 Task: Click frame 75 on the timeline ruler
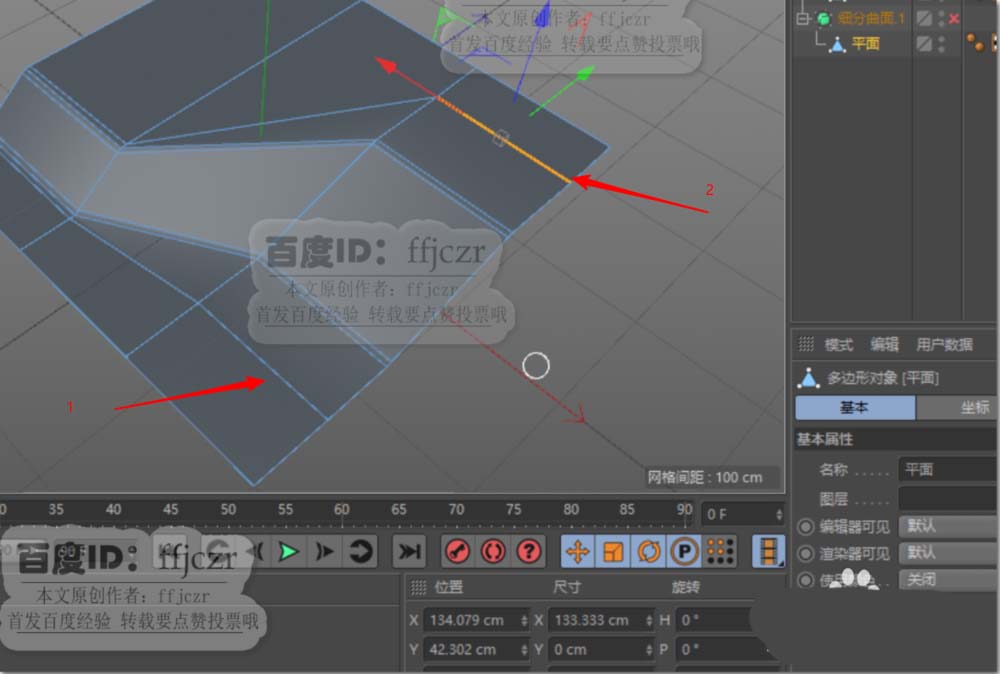tap(513, 509)
